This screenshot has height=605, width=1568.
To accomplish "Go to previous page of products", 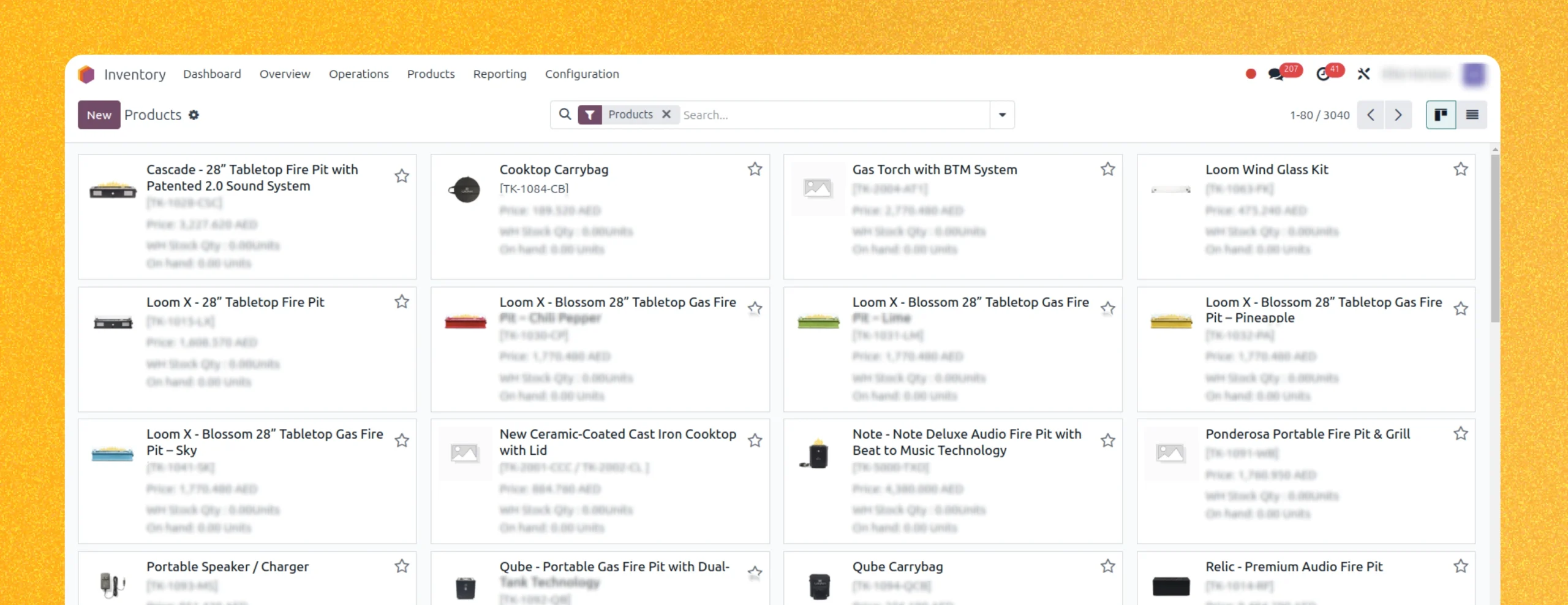I will (x=1371, y=115).
